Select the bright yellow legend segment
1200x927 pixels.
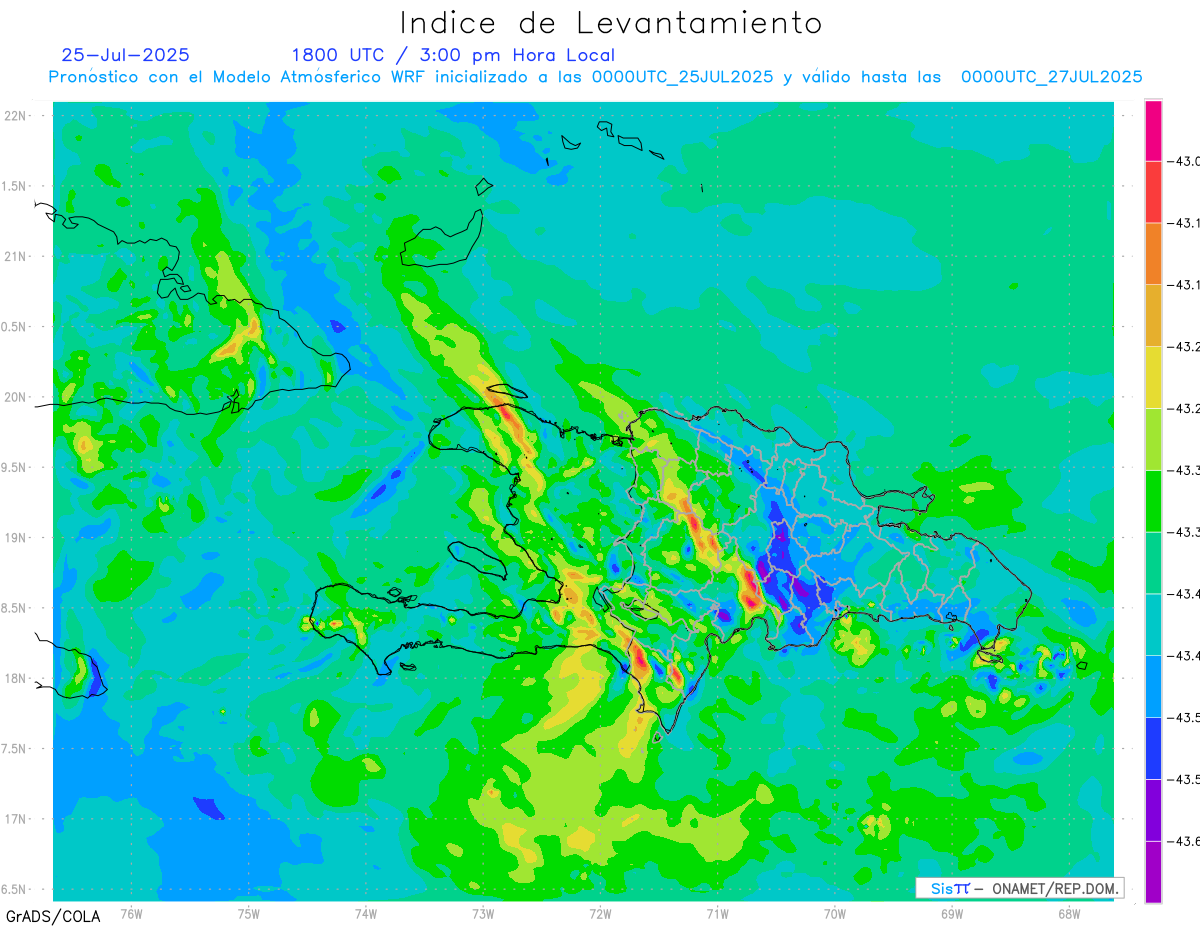(1153, 377)
